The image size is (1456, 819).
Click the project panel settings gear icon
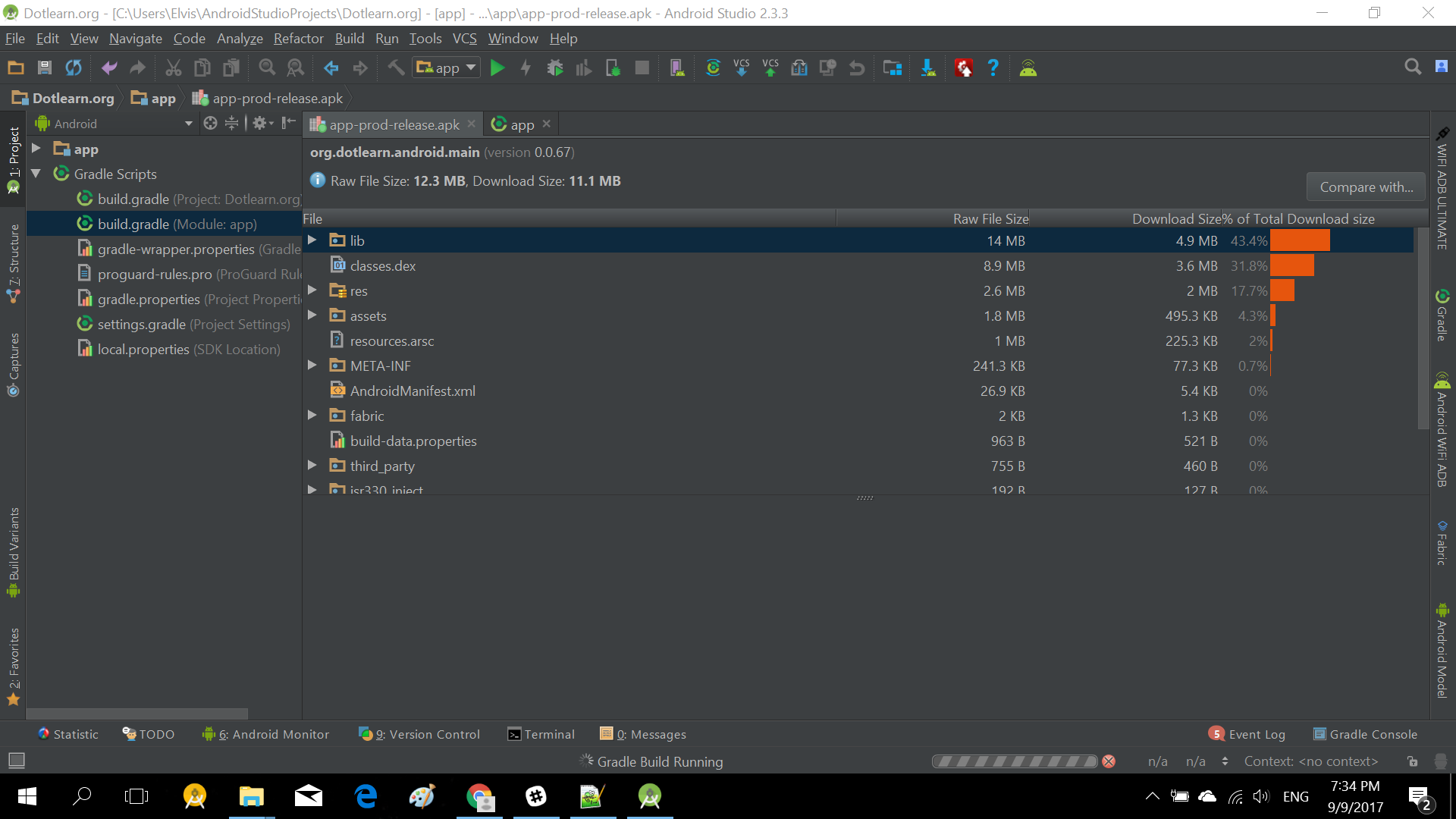click(262, 123)
